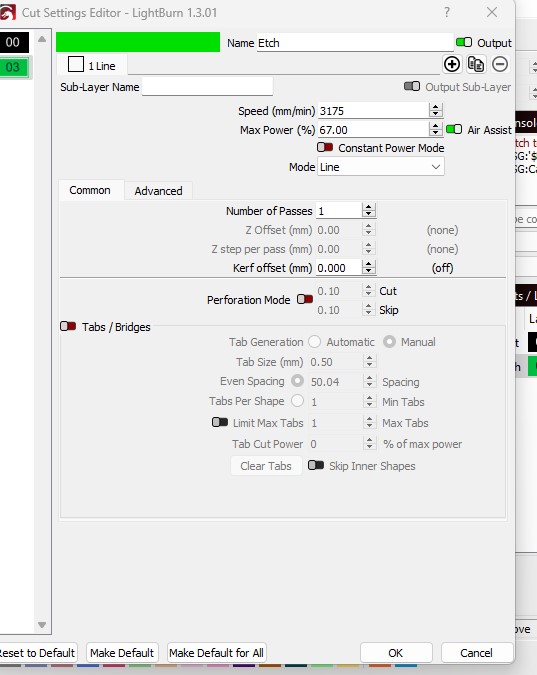Switch to the Advanced tab
537x675 pixels.
pyautogui.click(x=158, y=191)
